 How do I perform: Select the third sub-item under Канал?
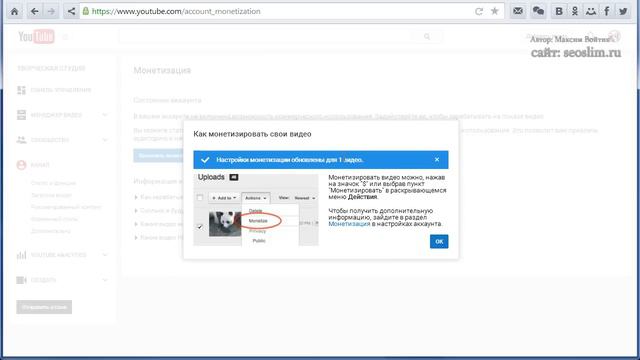(66, 207)
